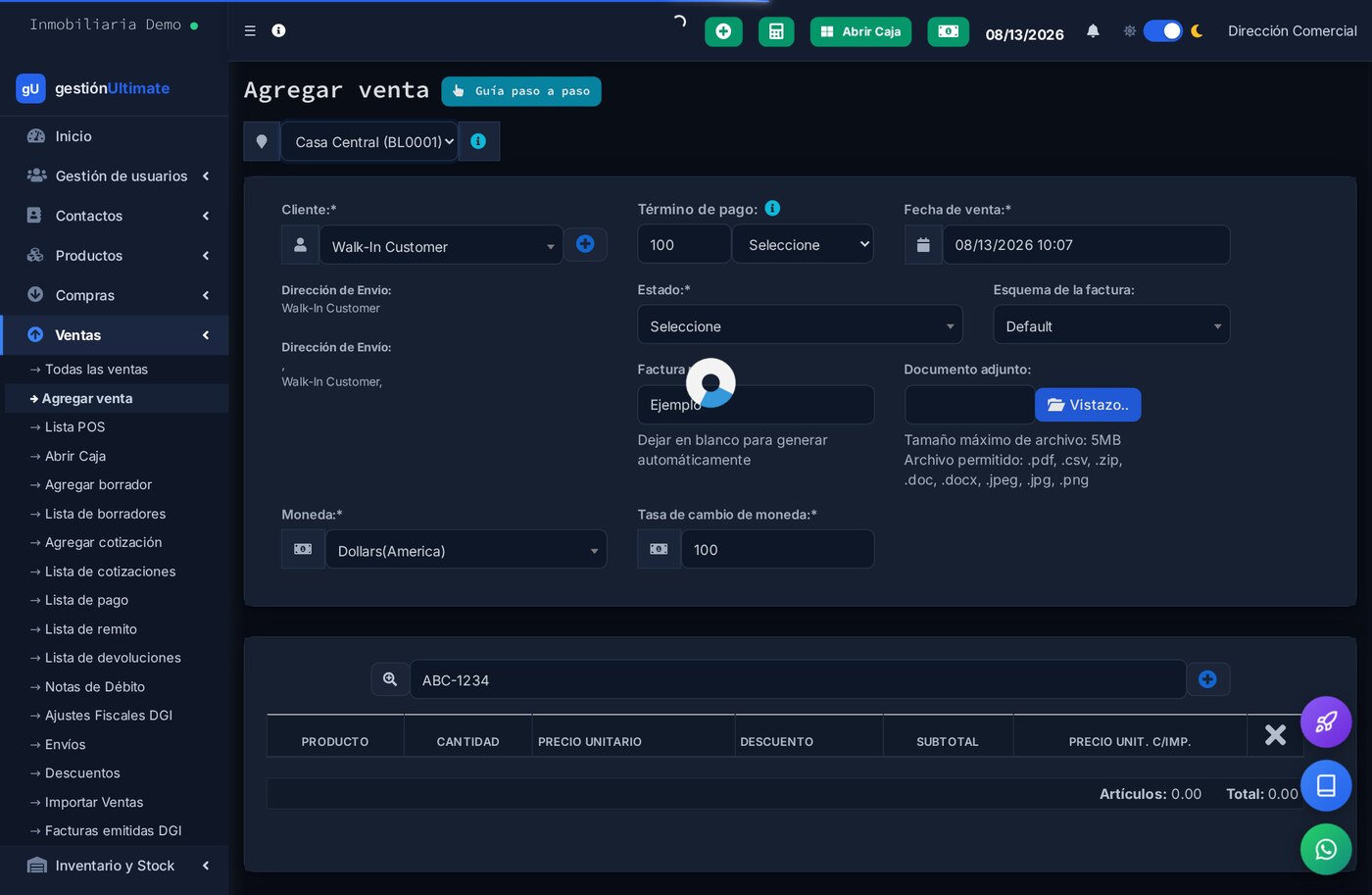
Task: Toggle the dark mode switch
Action: pyautogui.click(x=1163, y=31)
